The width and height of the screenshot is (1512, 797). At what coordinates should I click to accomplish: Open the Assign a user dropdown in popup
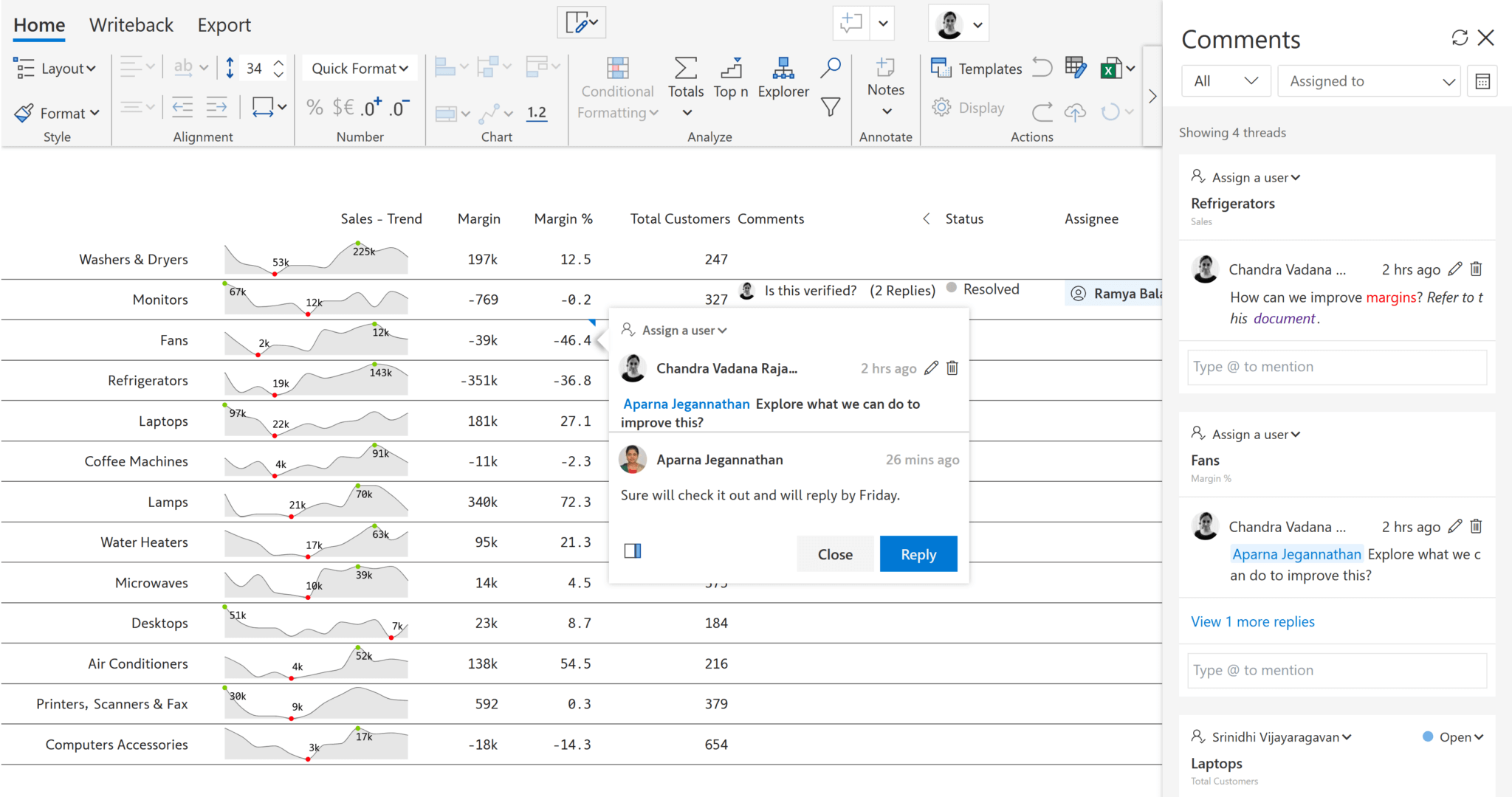(x=674, y=330)
